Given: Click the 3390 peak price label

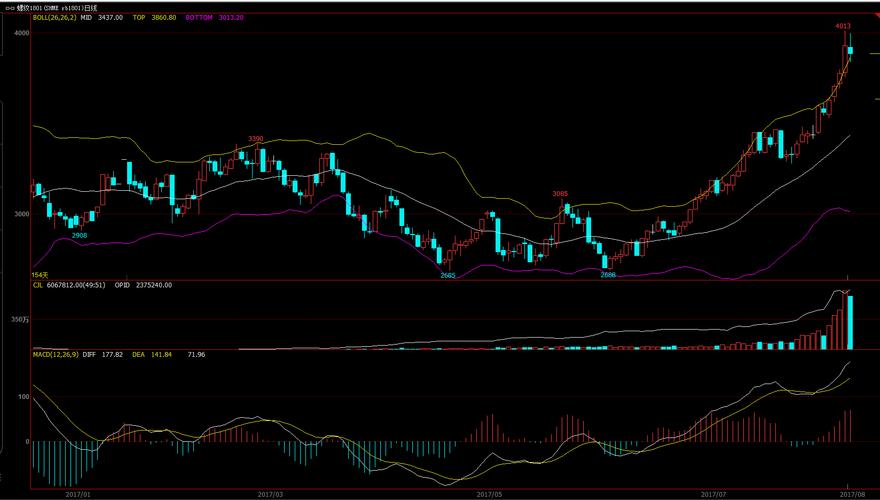Looking at the screenshot, I should point(256,139).
